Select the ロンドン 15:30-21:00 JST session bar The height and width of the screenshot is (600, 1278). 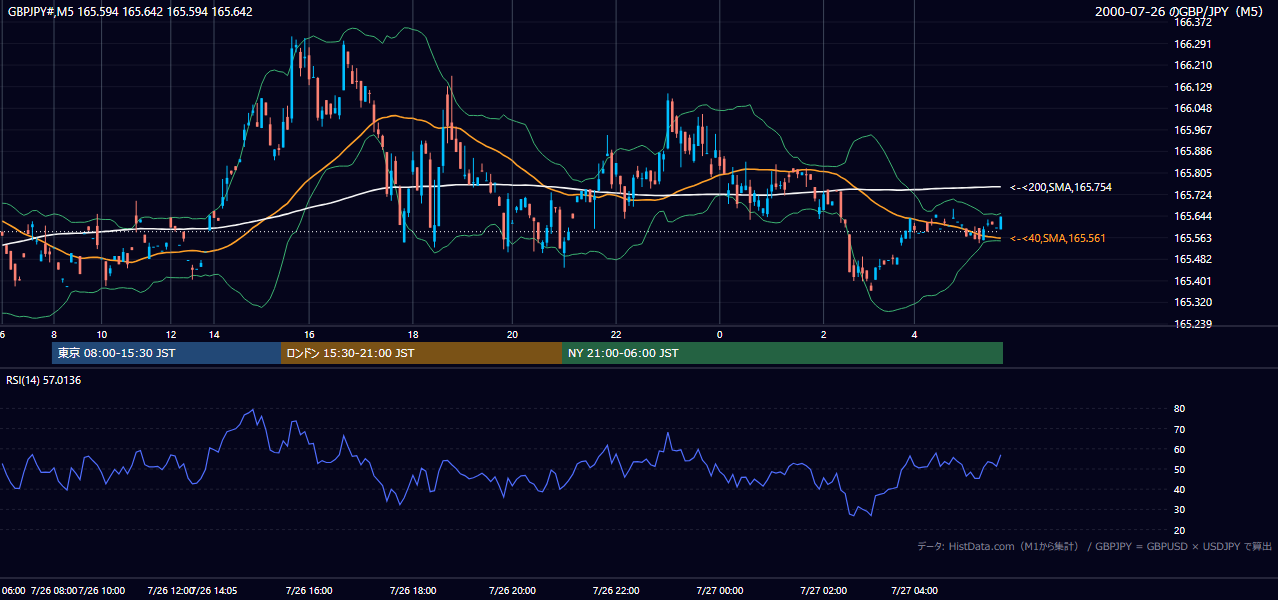click(x=421, y=353)
